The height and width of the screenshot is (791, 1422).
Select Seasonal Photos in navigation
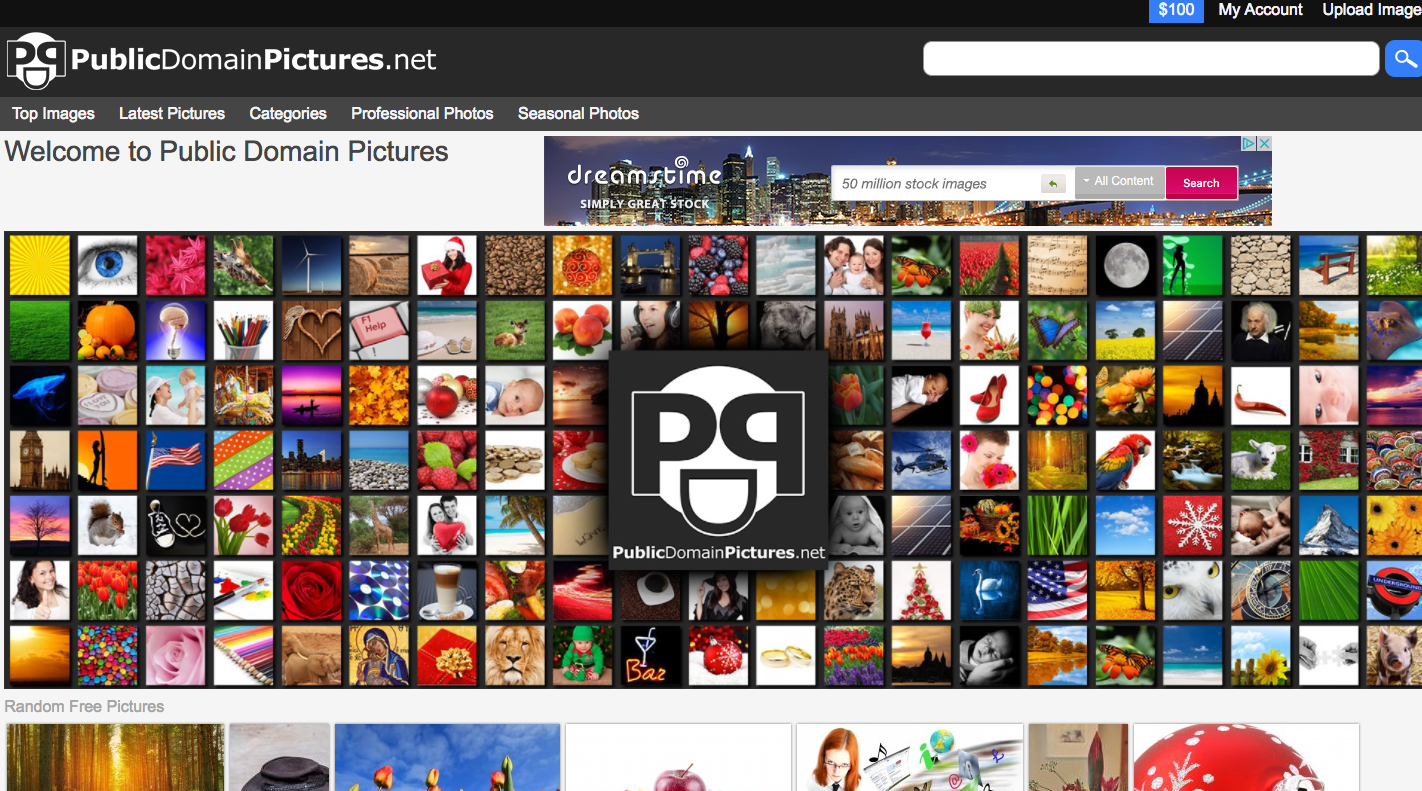coord(578,113)
